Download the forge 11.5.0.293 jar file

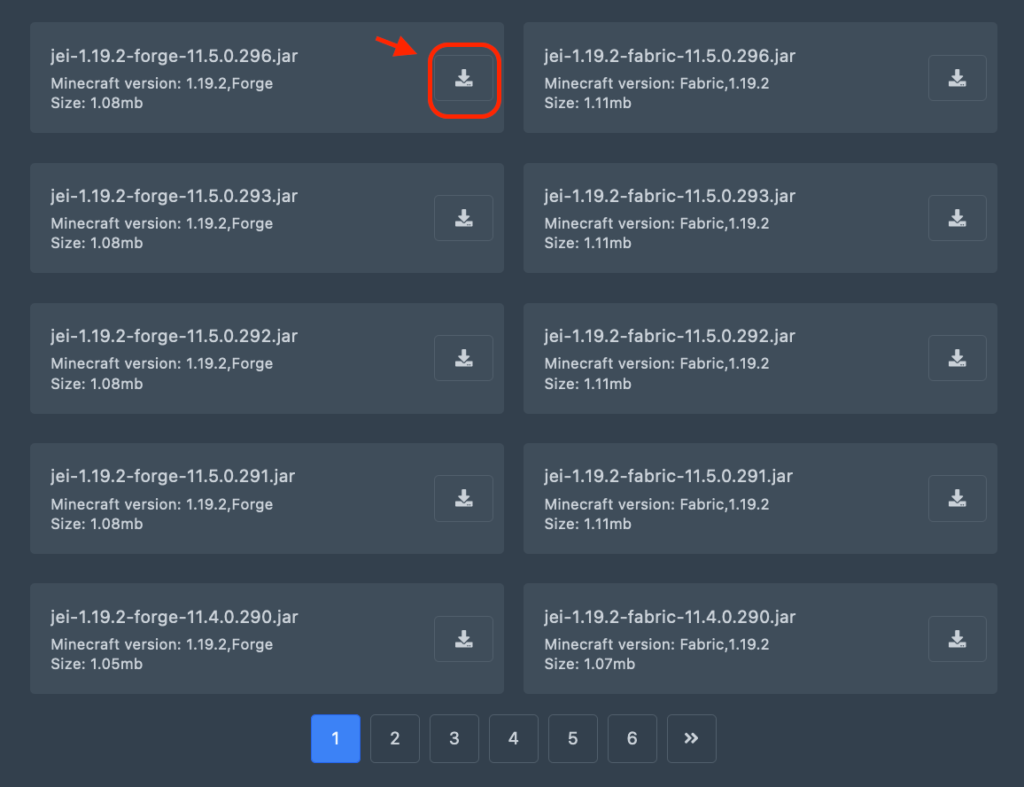(463, 218)
